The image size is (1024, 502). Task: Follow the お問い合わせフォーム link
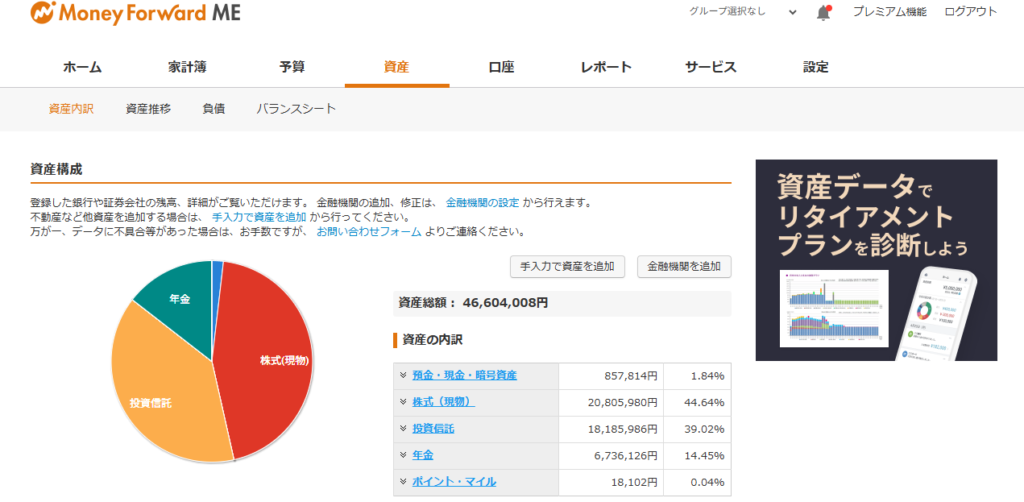(368, 232)
